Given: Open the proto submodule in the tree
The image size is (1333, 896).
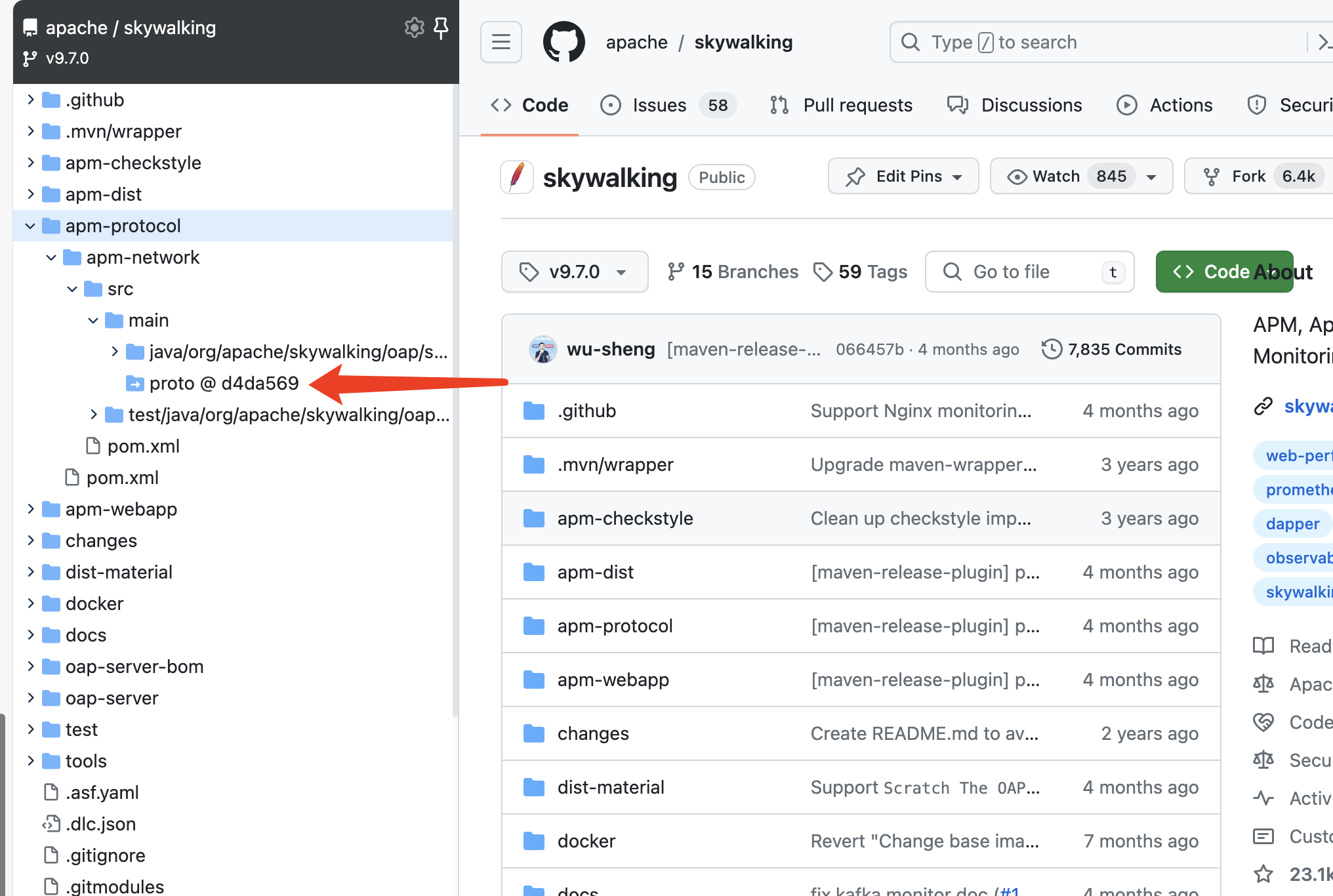Looking at the screenshot, I should 223,383.
